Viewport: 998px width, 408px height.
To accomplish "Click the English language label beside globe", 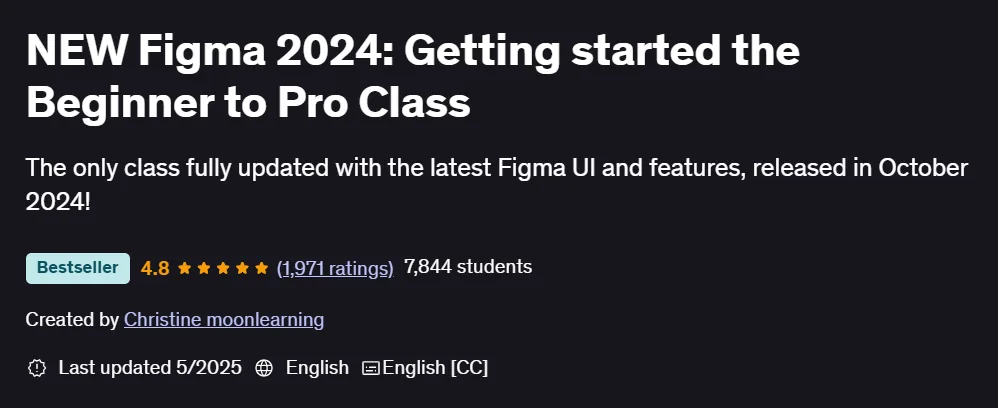I will click(317, 367).
